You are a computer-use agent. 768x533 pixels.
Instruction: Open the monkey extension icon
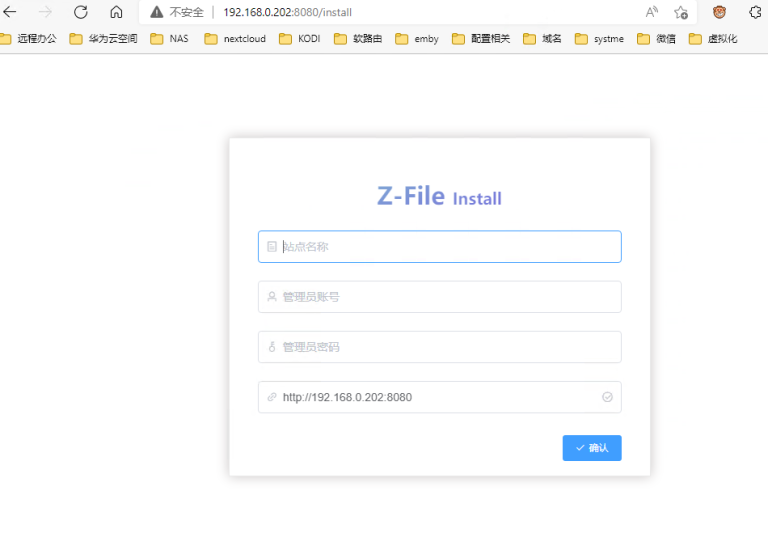(719, 12)
